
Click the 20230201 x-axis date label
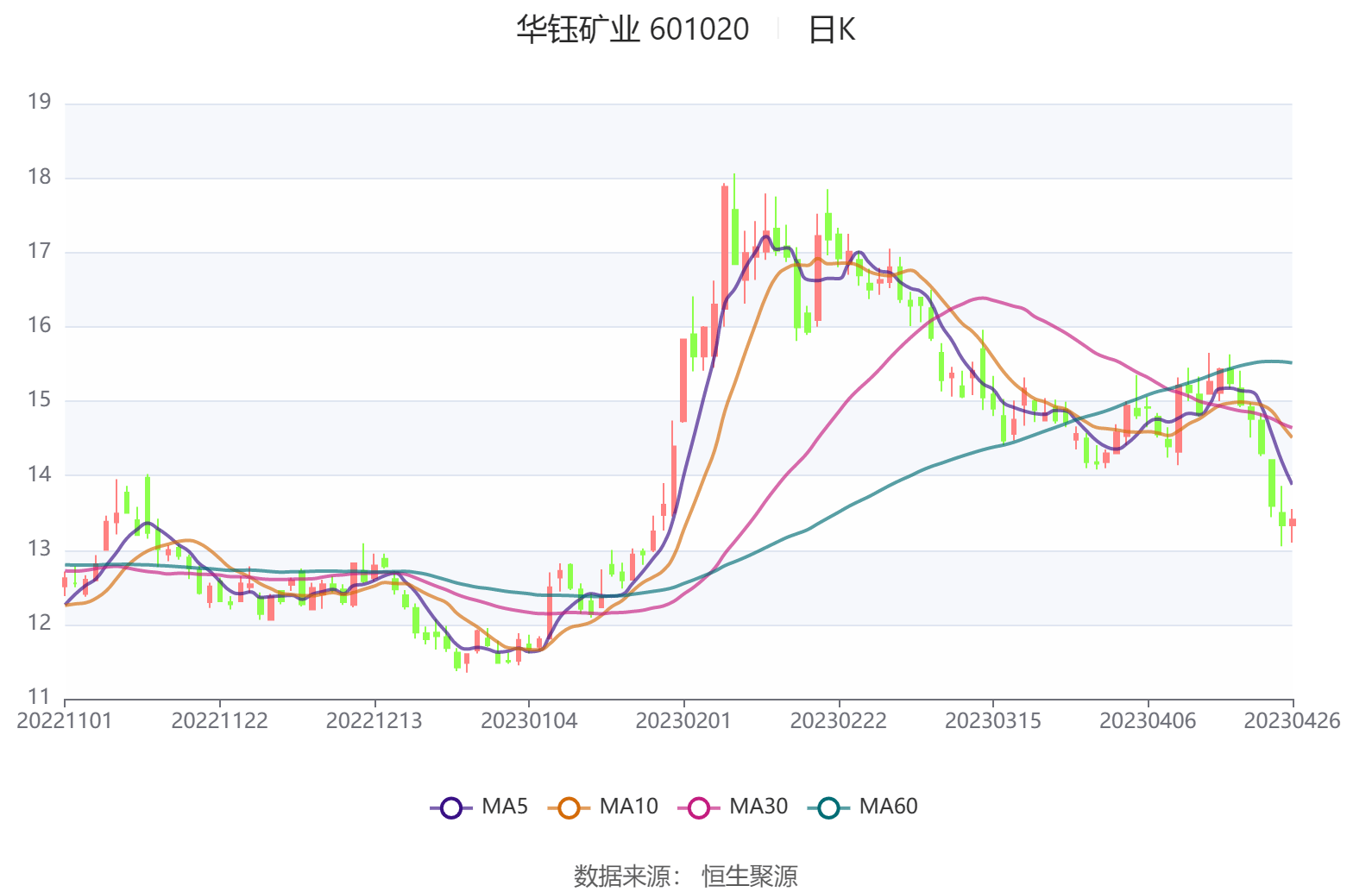tap(683, 720)
